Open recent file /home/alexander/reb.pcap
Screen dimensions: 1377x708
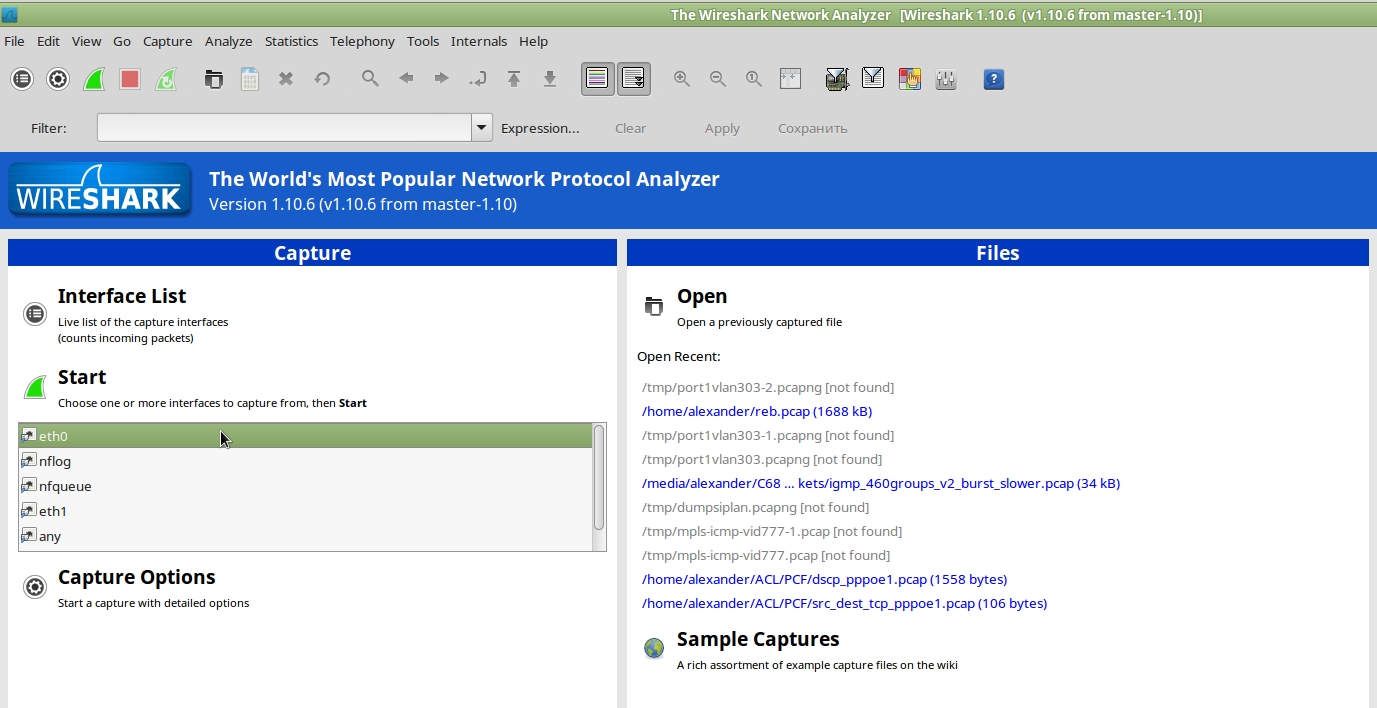click(756, 411)
